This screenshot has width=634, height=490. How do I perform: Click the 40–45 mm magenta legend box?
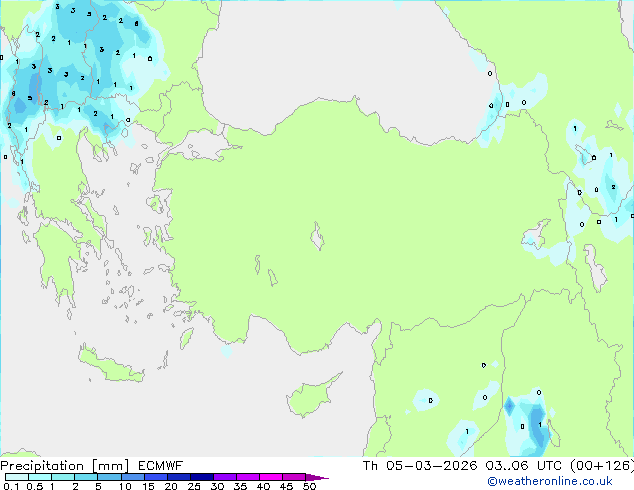point(271,477)
